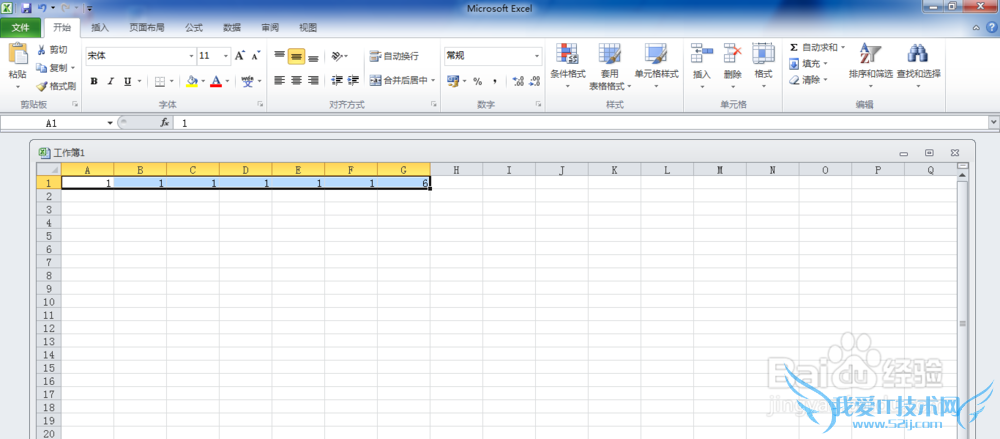Toggle align text left
This screenshot has height=439, width=1000.
click(279, 80)
